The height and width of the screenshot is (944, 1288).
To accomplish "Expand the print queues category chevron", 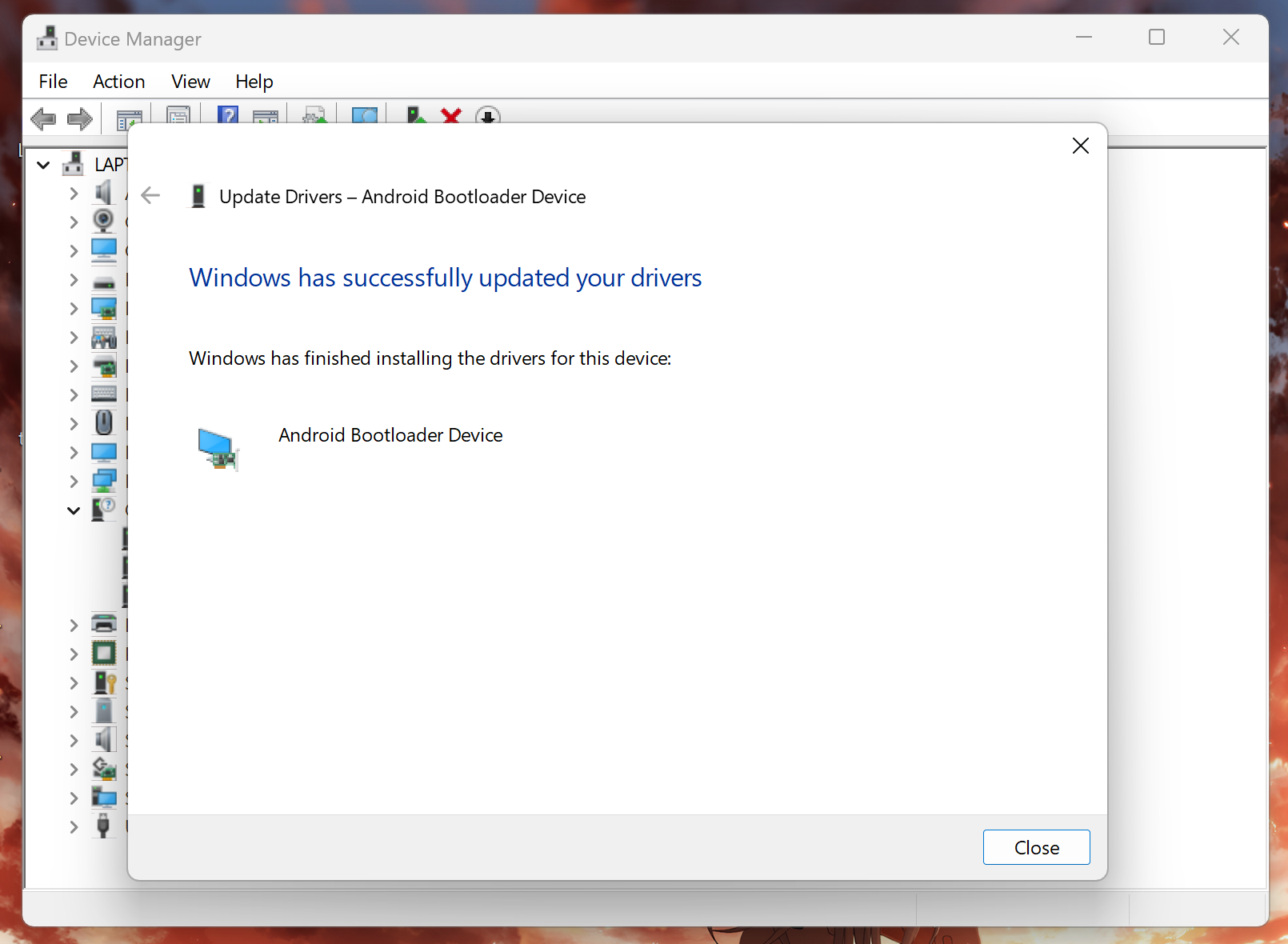I will pyautogui.click(x=74, y=626).
